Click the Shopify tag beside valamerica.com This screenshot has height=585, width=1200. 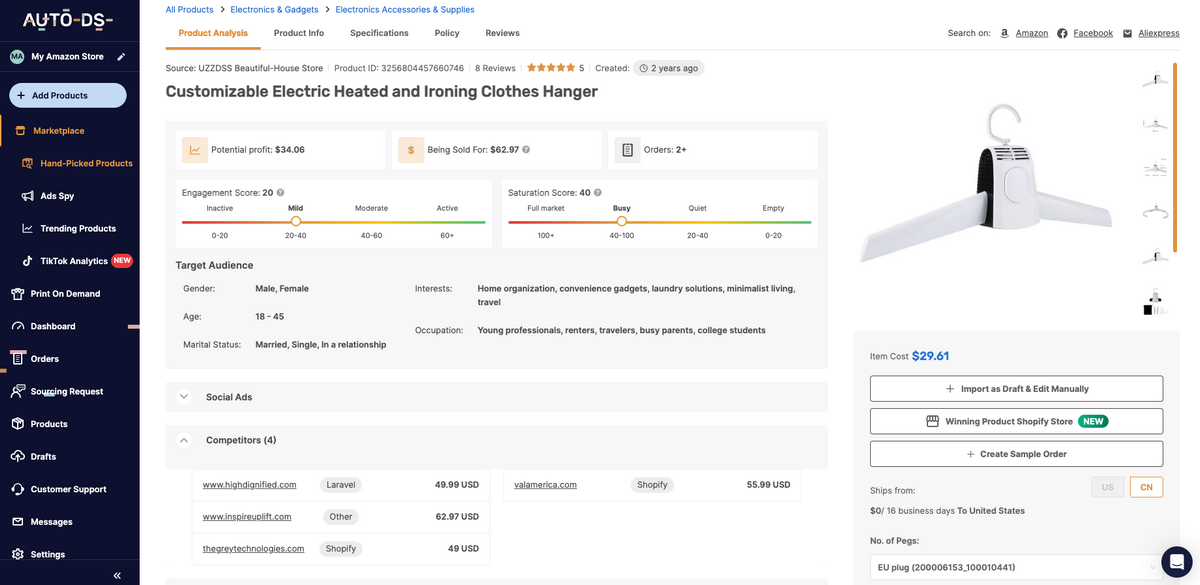point(652,485)
